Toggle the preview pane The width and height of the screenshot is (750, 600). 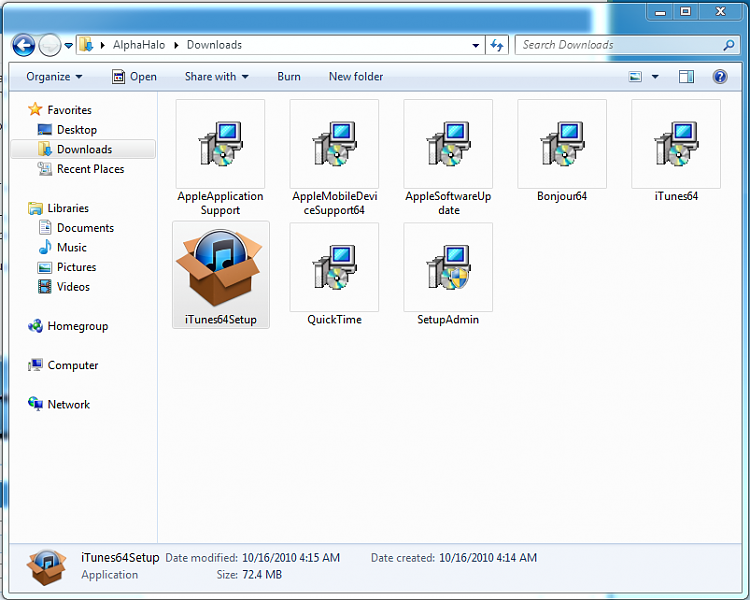[x=686, y=77]
